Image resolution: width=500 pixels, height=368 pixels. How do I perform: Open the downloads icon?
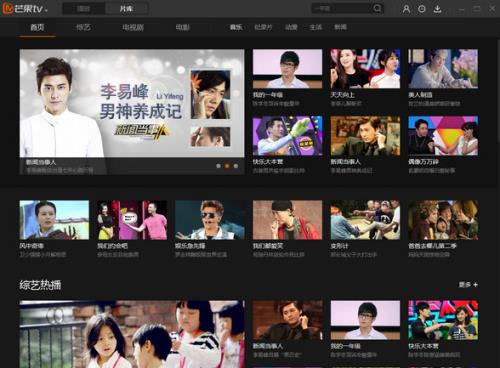pyautogui.click(x=437, y=9)
